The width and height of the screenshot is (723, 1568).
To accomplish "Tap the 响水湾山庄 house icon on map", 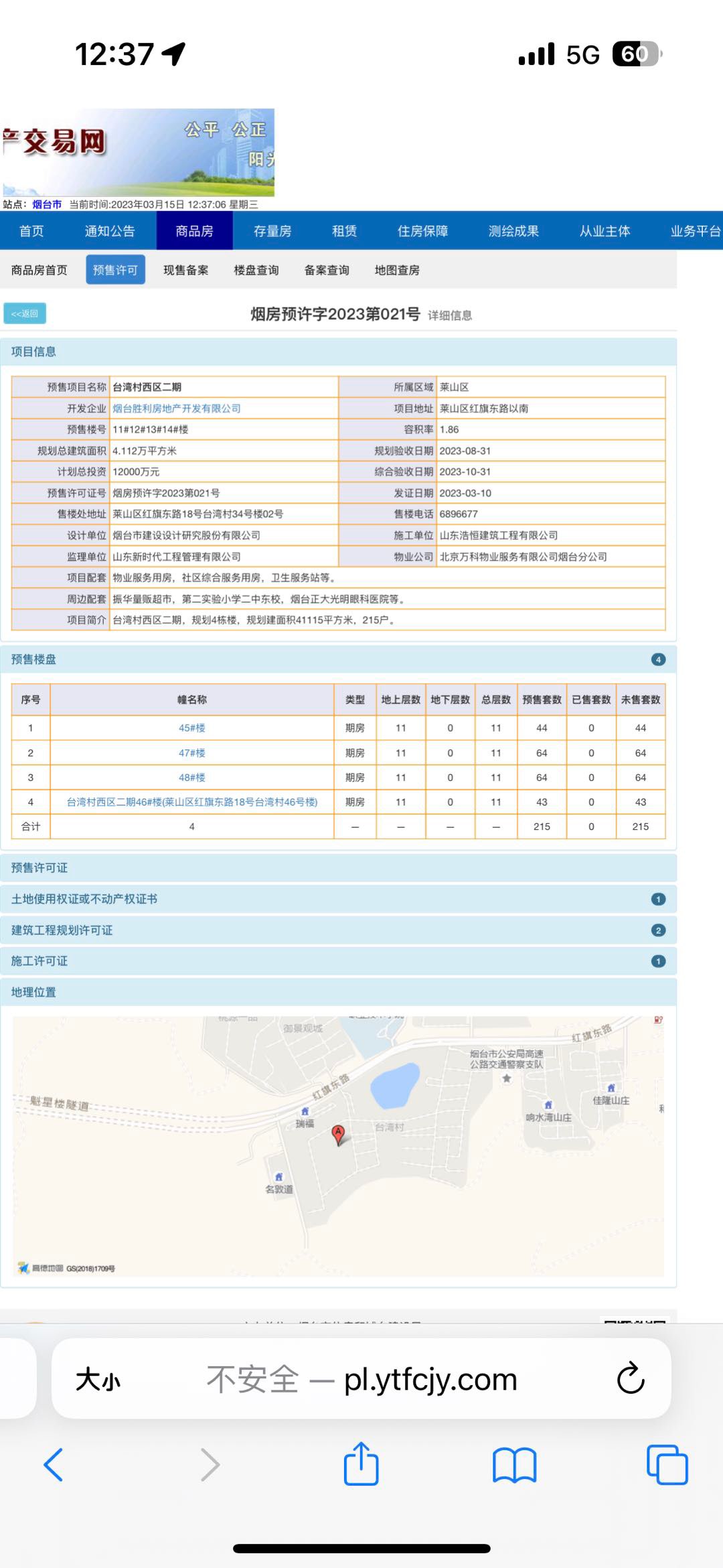I will [x=548, y=1104].
